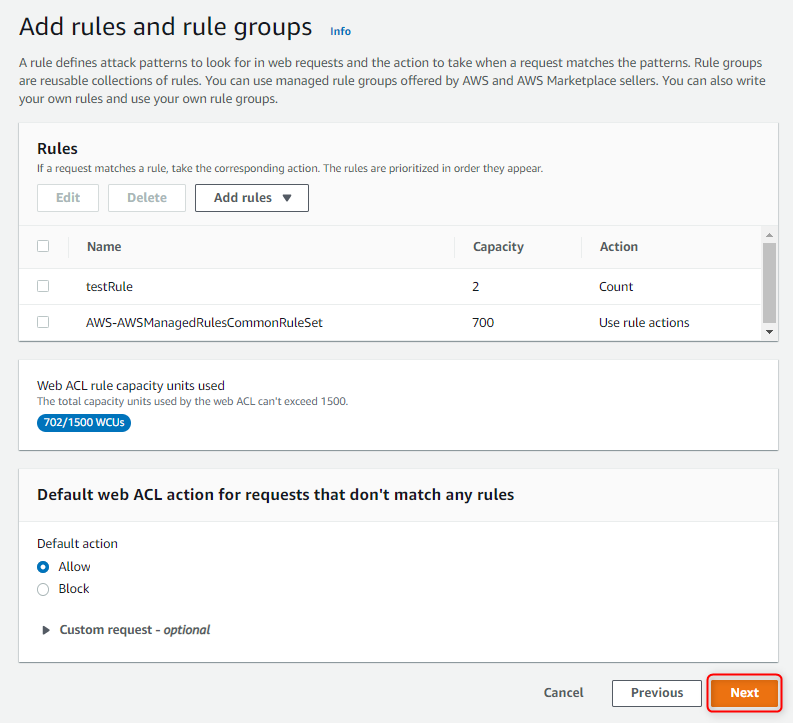793x723 pixels.
Task: Click the 702/1500 WCUs capacity badge
Action: pyautogui.click(x=84, y=422)
